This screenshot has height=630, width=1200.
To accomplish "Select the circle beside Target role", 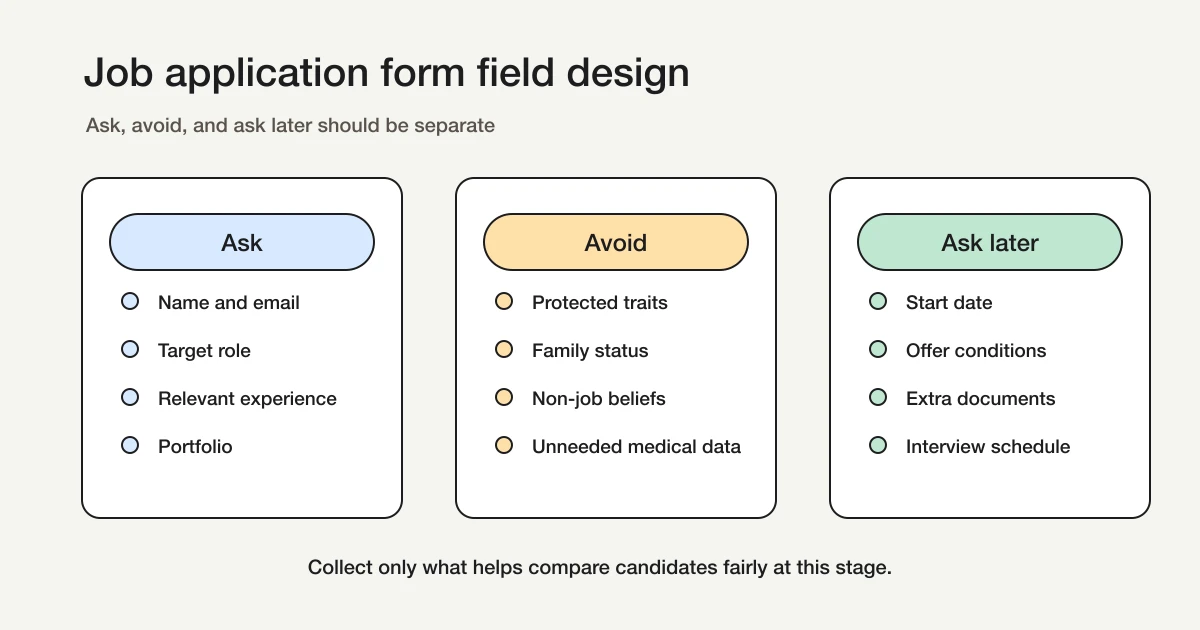I will point(130,349).
